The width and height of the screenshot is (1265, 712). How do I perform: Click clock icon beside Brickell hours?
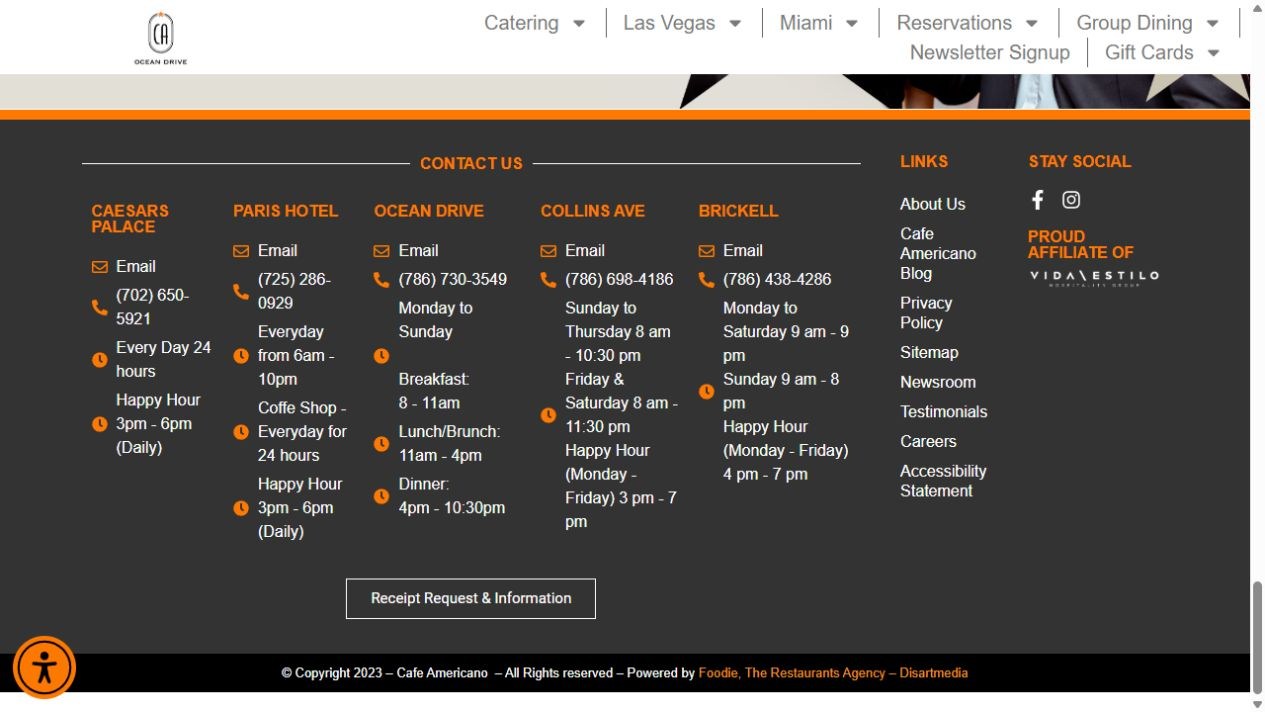[707, 391]
